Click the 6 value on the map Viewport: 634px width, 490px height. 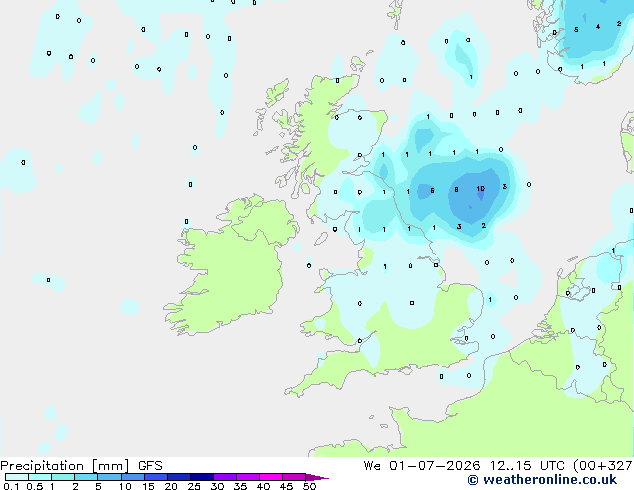point(432,190)
